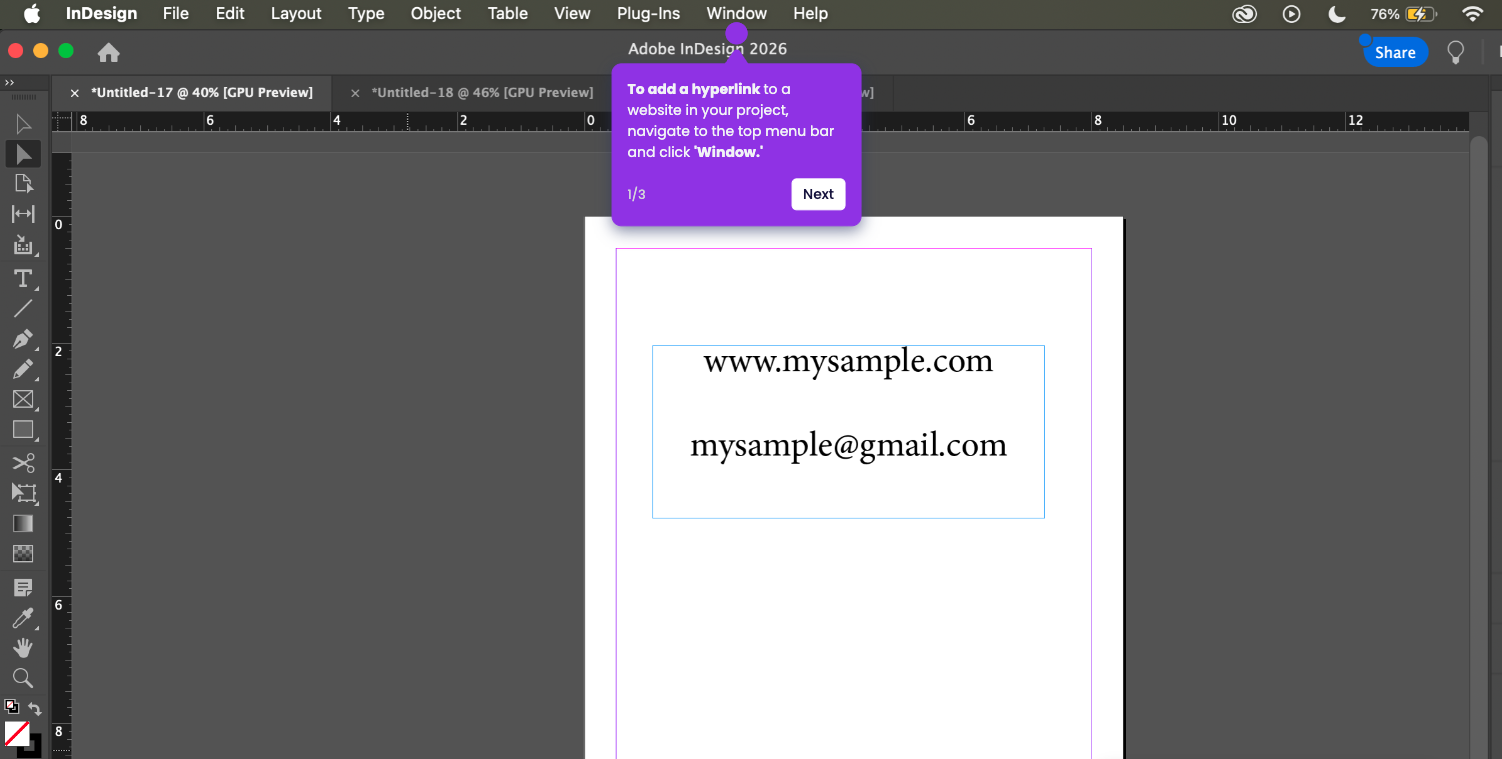Image resolution: width=1502 pixels, height=759 pixels.
Task: Expand the toolbar using the double-chevron
Action: [9, 83]
